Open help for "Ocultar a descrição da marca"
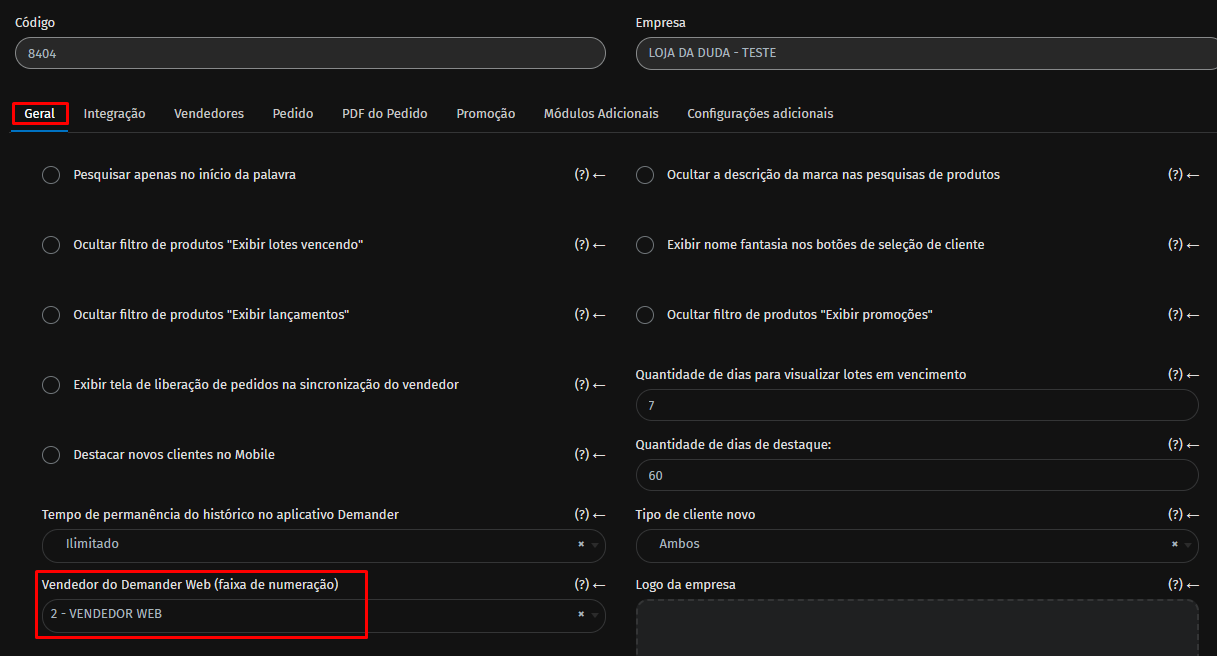 pos(1176,175)
